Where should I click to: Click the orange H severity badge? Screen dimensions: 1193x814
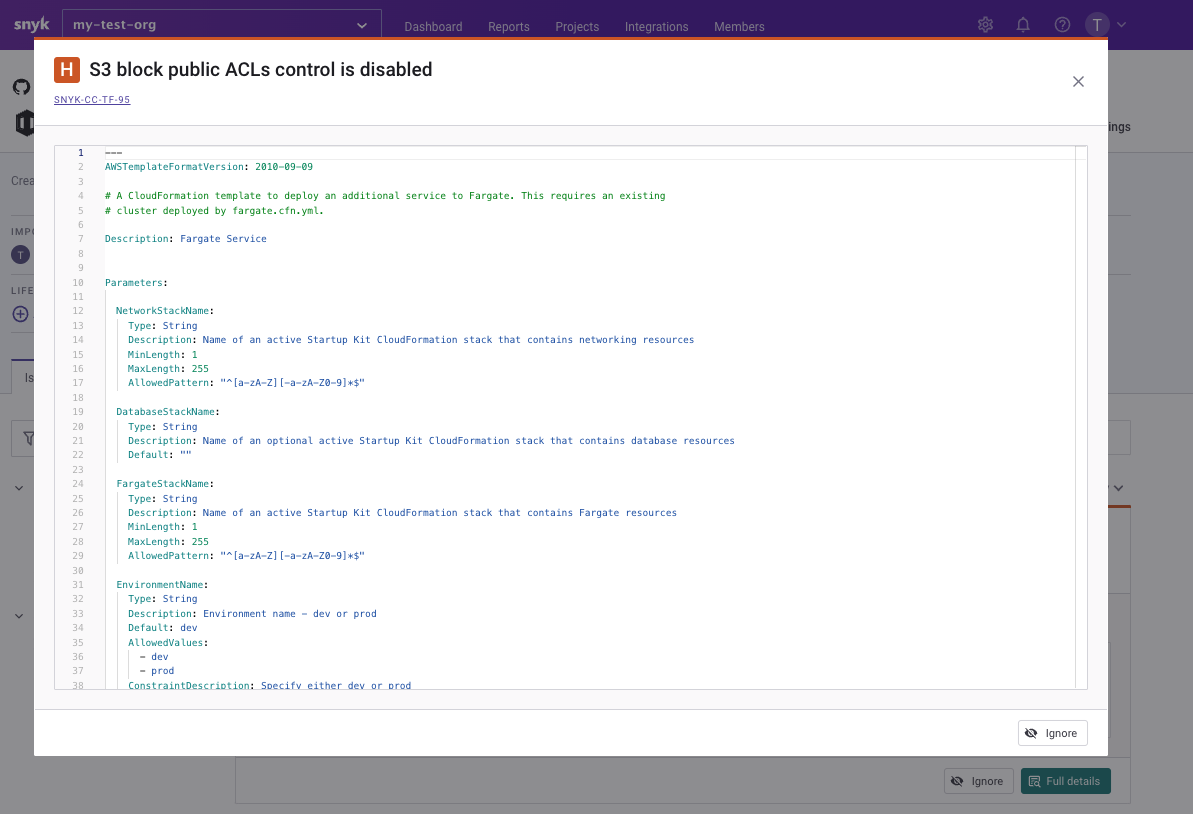66,70
